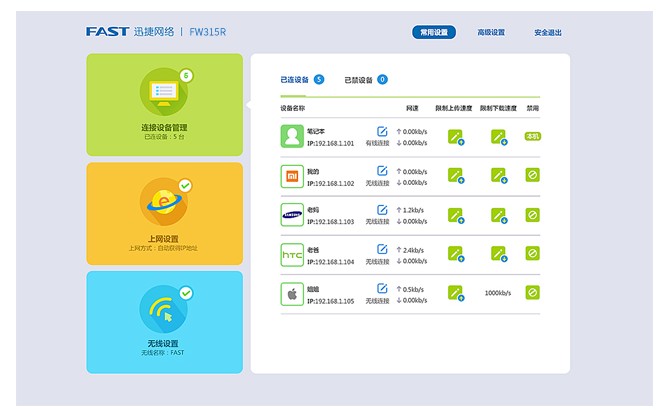Set upload limit for device 192.168.1.105

pyautogui.click(x=456, y=293)
